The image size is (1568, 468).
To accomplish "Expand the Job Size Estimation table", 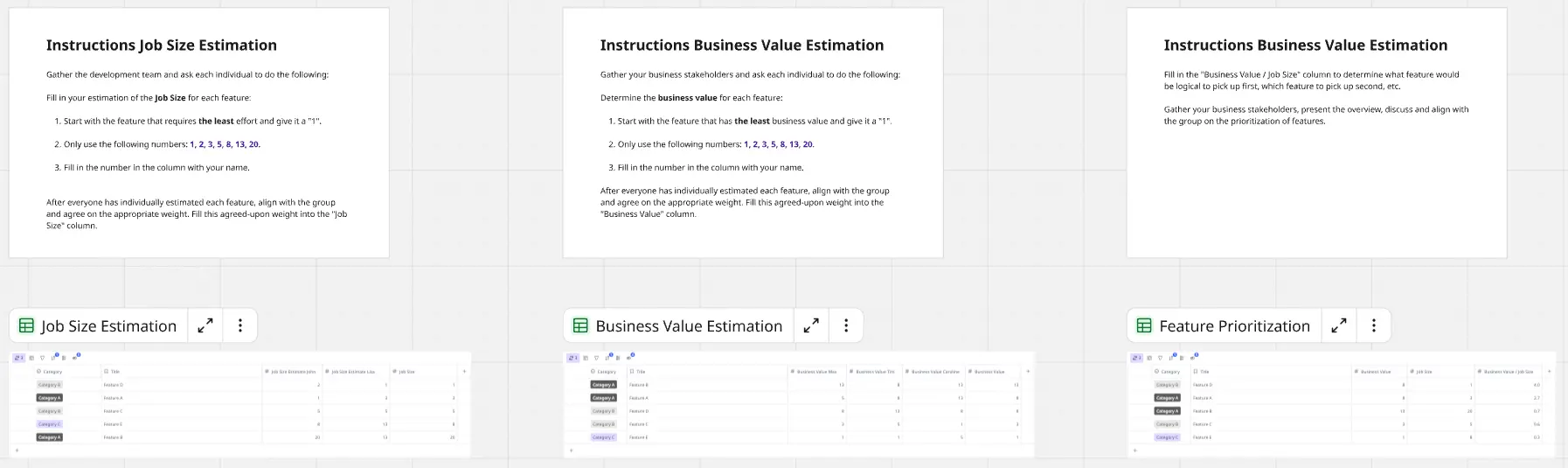I will [x=205, y=325].
